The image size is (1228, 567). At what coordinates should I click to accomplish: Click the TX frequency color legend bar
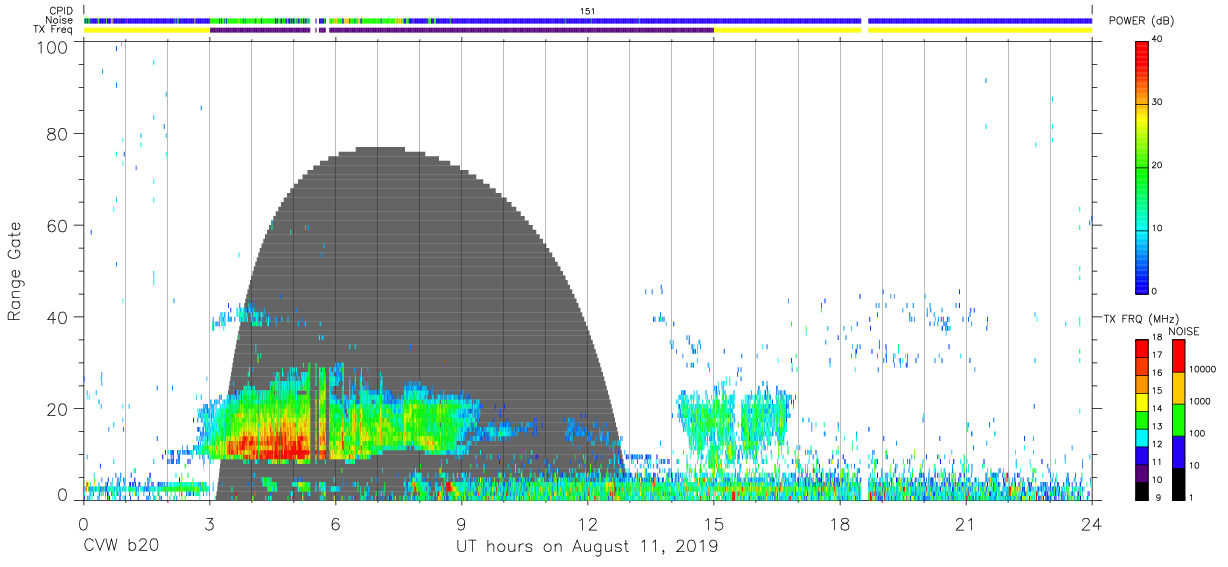1142,420
